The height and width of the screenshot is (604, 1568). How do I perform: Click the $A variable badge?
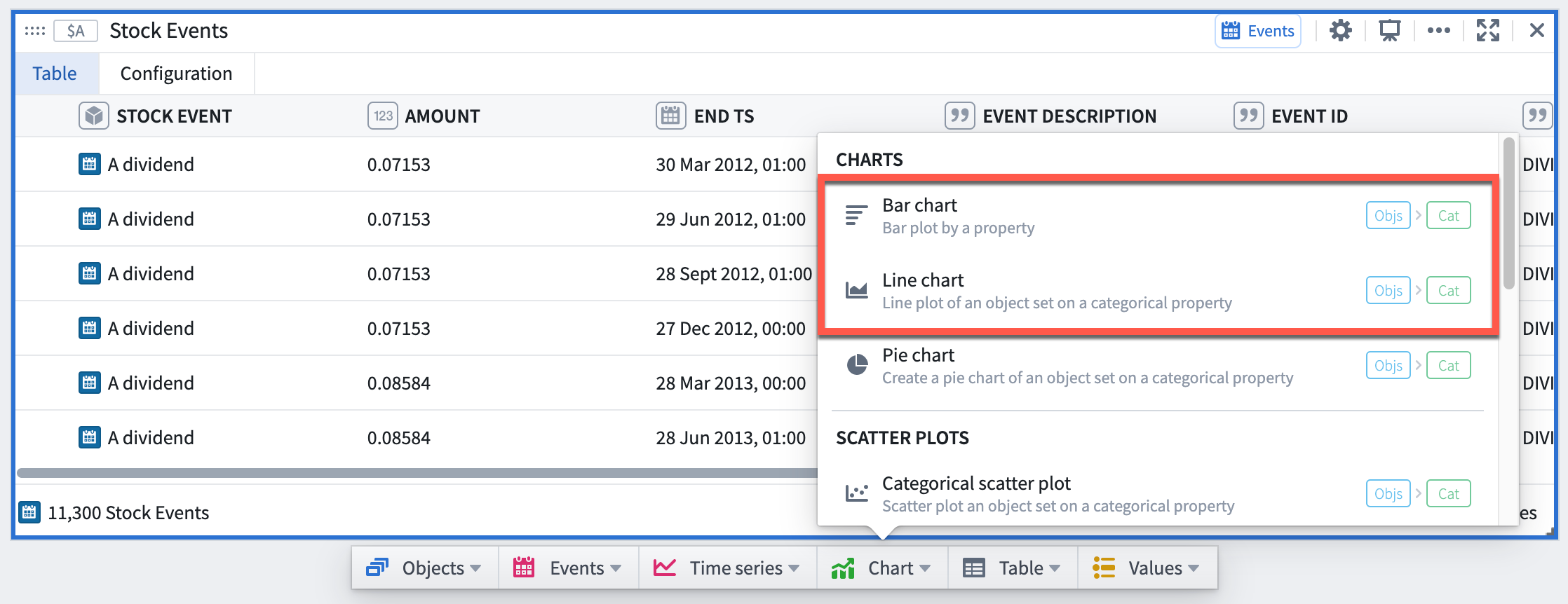(76, 31)
